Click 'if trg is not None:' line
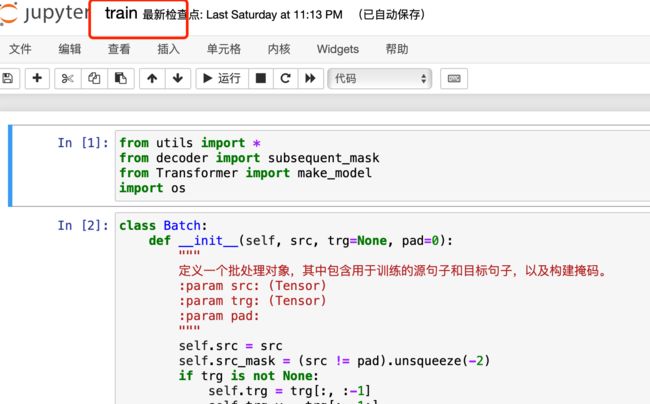This screenshot has height=404, width=650. (249, 376)
